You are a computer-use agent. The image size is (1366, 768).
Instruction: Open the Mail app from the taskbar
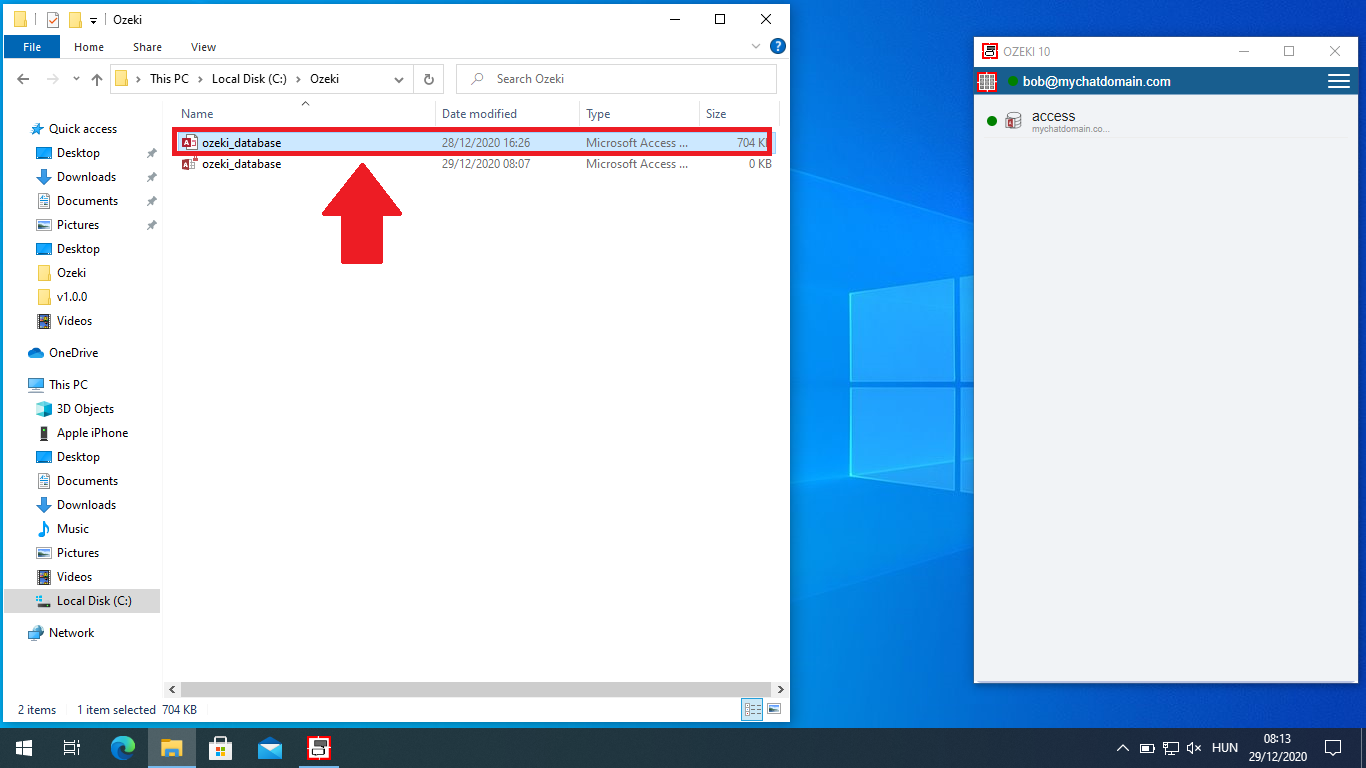270,748
